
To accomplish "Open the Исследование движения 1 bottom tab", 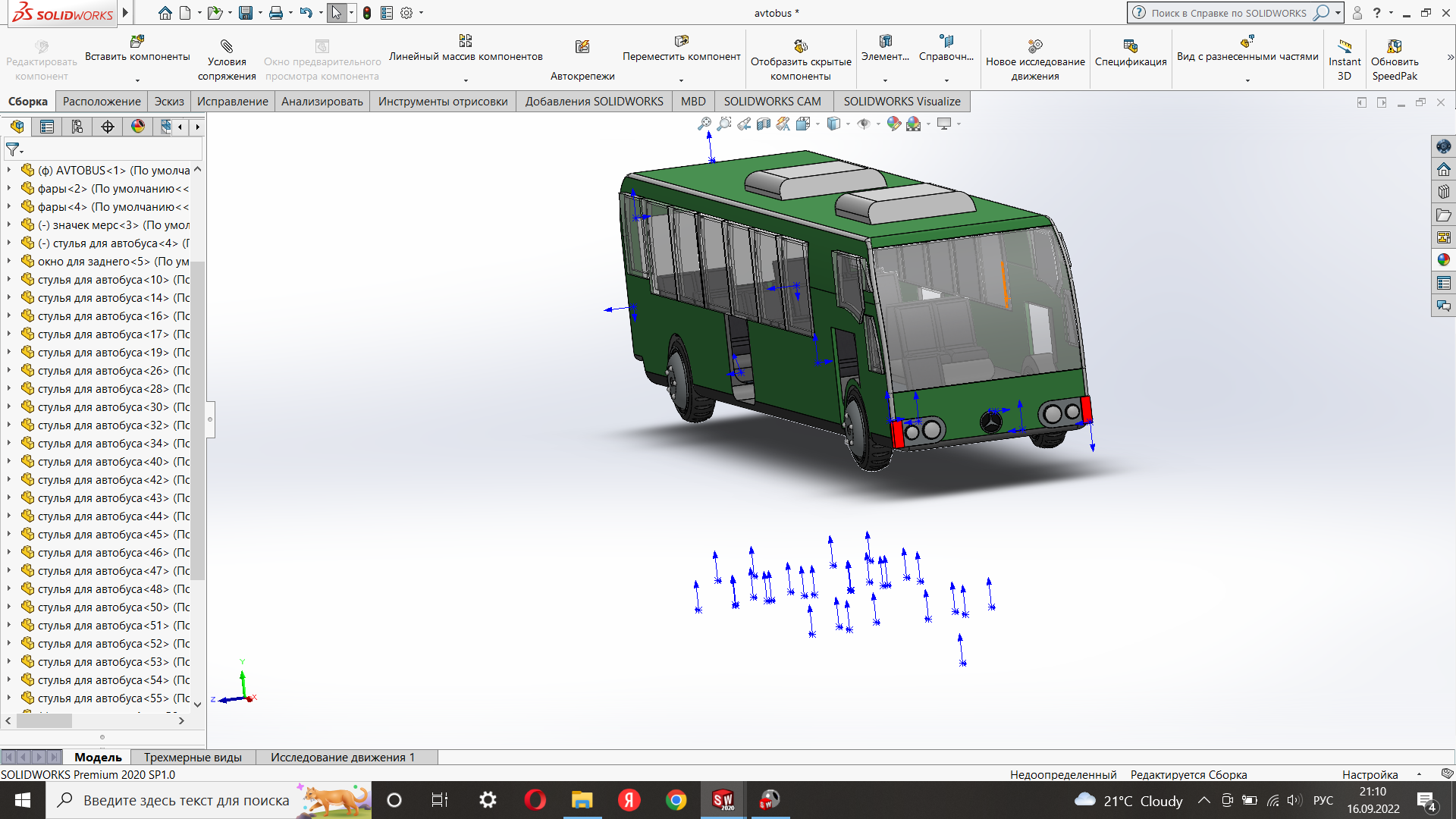I will tap(342, 757).
